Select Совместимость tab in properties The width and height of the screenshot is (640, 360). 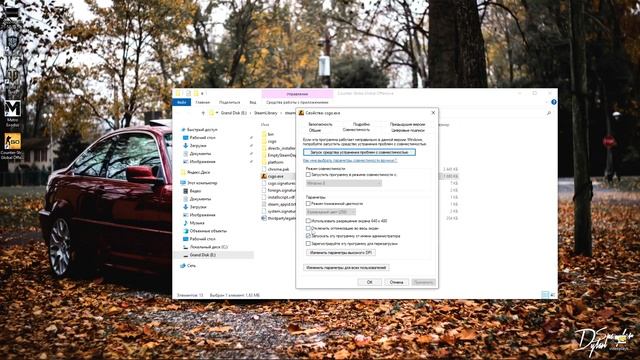356,130
